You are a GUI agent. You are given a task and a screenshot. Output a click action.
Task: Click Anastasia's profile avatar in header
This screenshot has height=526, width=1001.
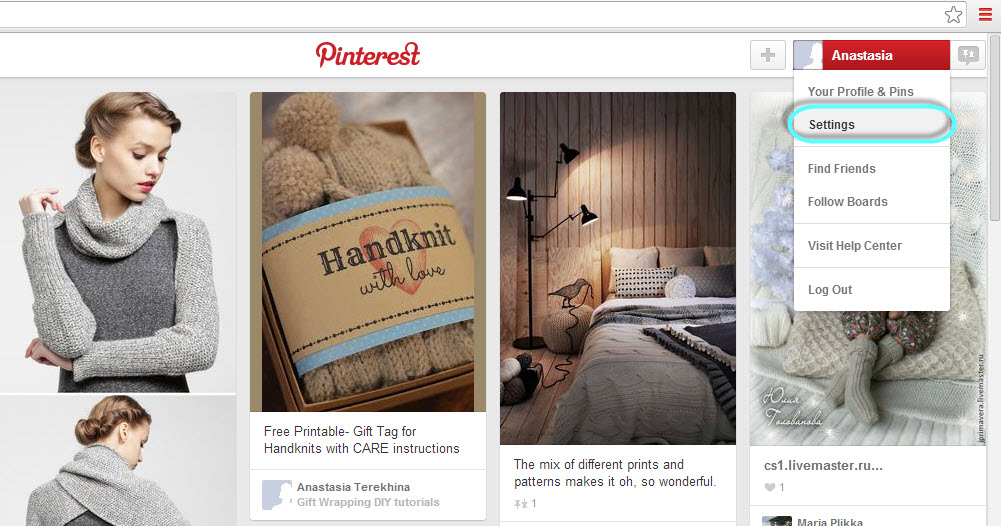pos(808,56)
